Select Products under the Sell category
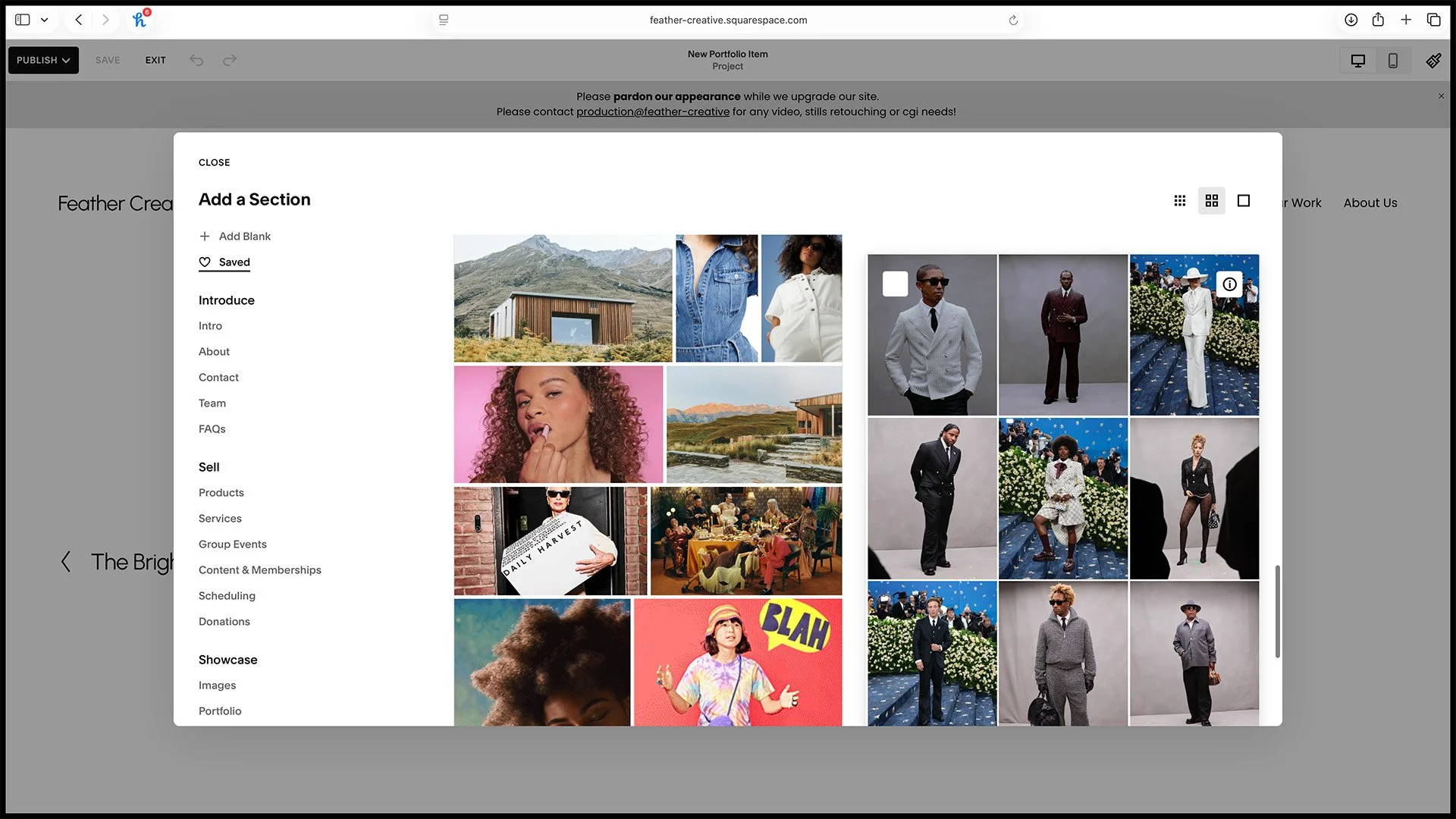Screen dimensions: 1456x819 (221, 492)
